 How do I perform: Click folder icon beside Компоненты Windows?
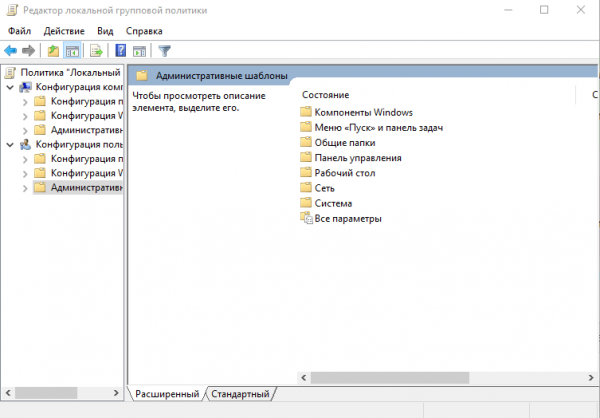[306, 112]
